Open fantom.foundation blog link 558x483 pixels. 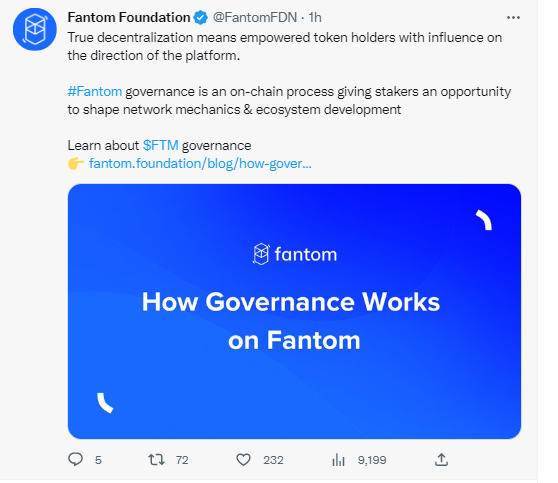pos(200,164)
